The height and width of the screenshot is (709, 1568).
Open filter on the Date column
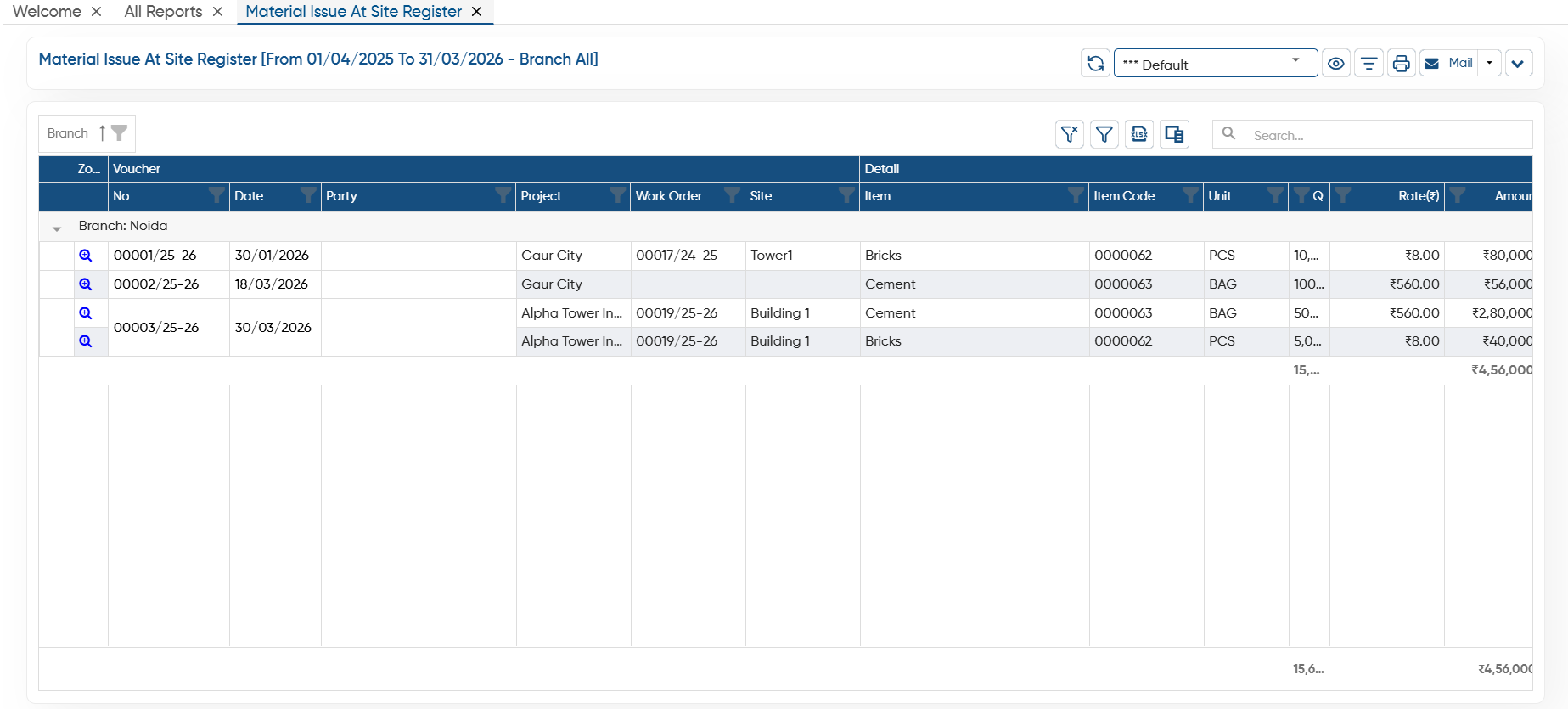pos(308,196)
